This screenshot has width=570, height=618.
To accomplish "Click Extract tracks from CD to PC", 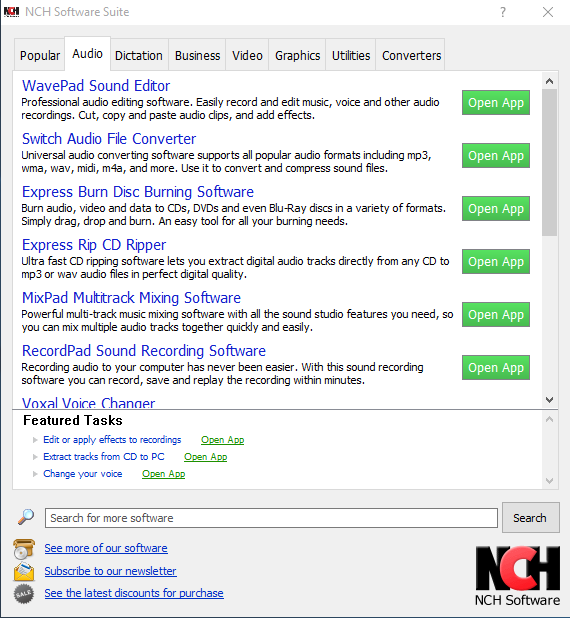I will 104,457.
